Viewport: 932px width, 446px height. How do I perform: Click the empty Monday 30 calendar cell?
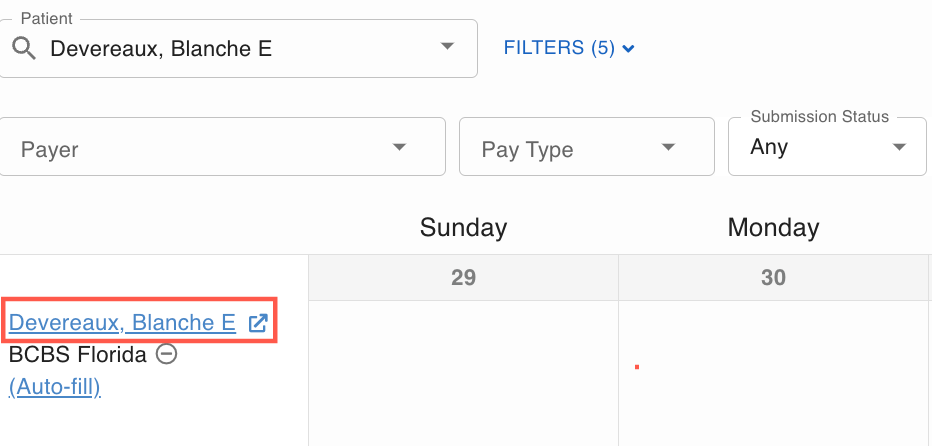(x=773, y=373)
